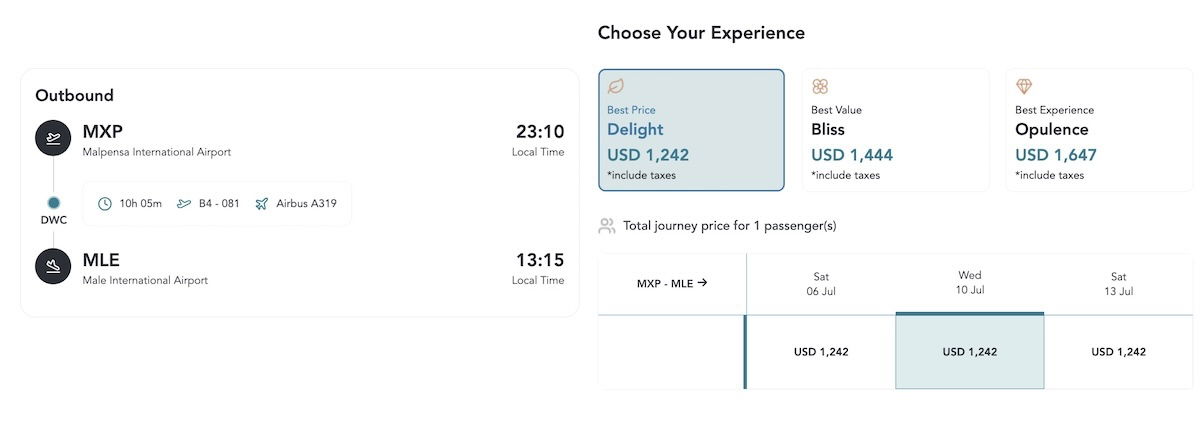Click the MXP - MLE route header cell
This screenshot has width=1200, height=434.
pos(672,284)
